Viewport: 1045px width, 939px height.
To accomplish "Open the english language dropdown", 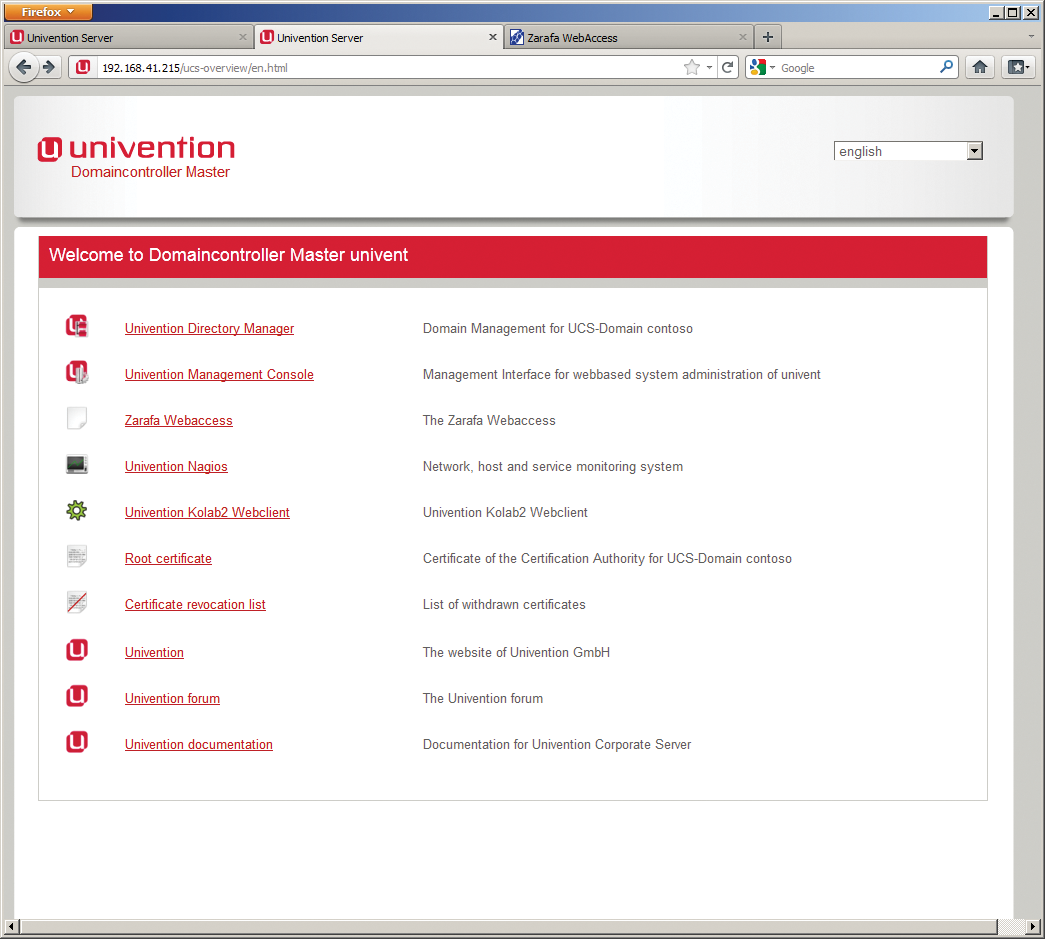I will [x=908, y=151].
